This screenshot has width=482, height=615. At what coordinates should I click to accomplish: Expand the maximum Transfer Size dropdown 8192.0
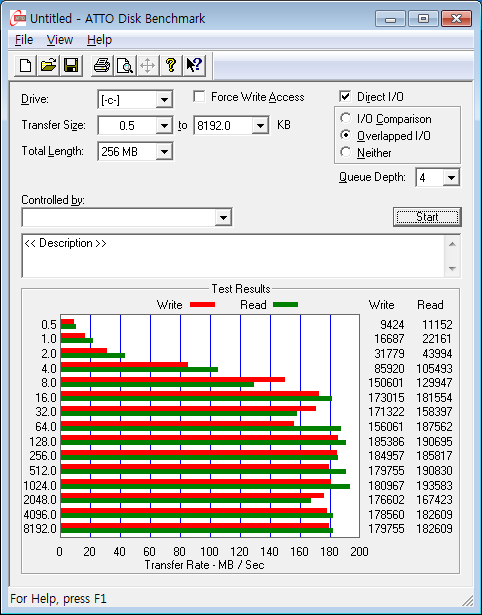260,126
